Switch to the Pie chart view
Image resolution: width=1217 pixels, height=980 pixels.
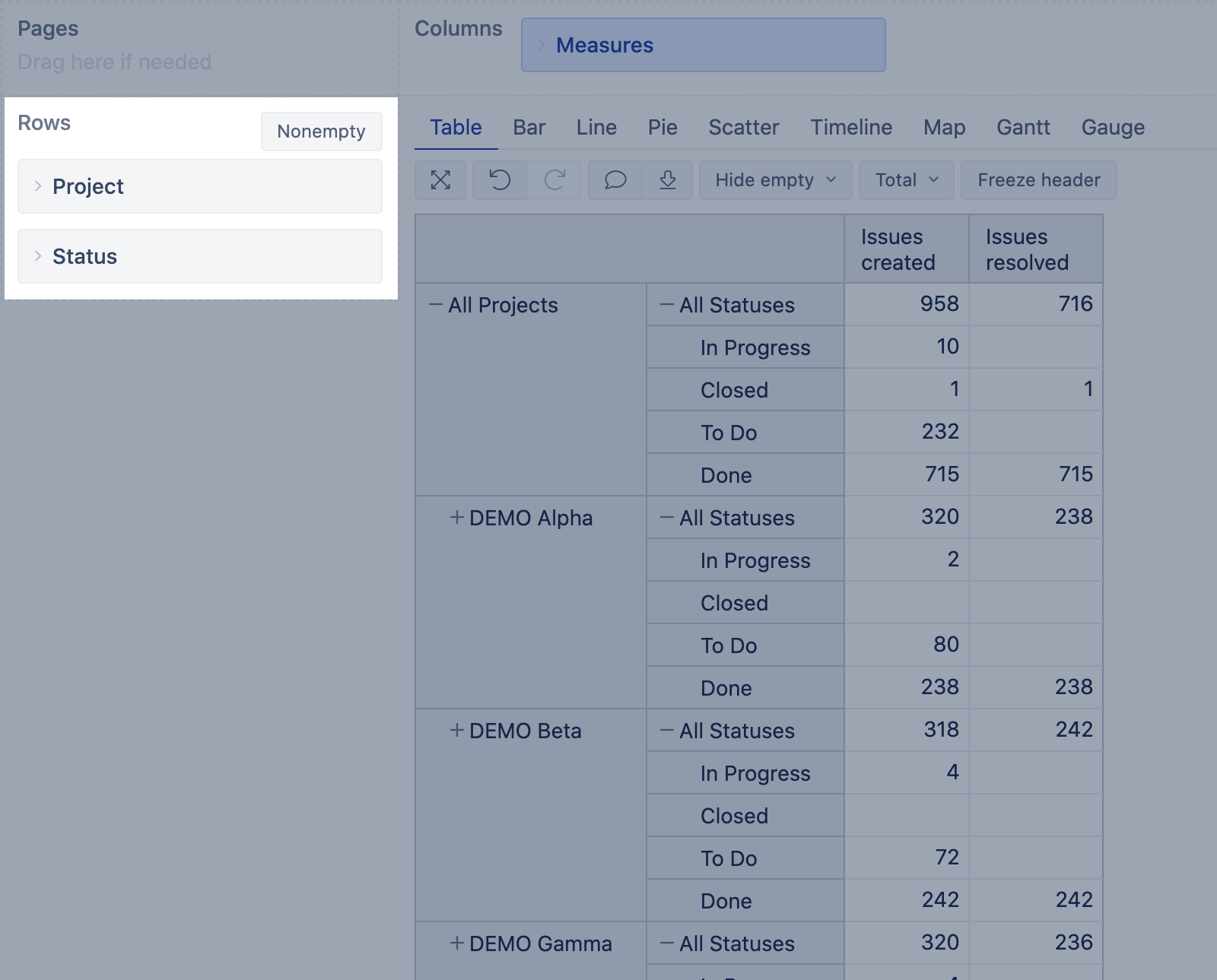[662, 127]
